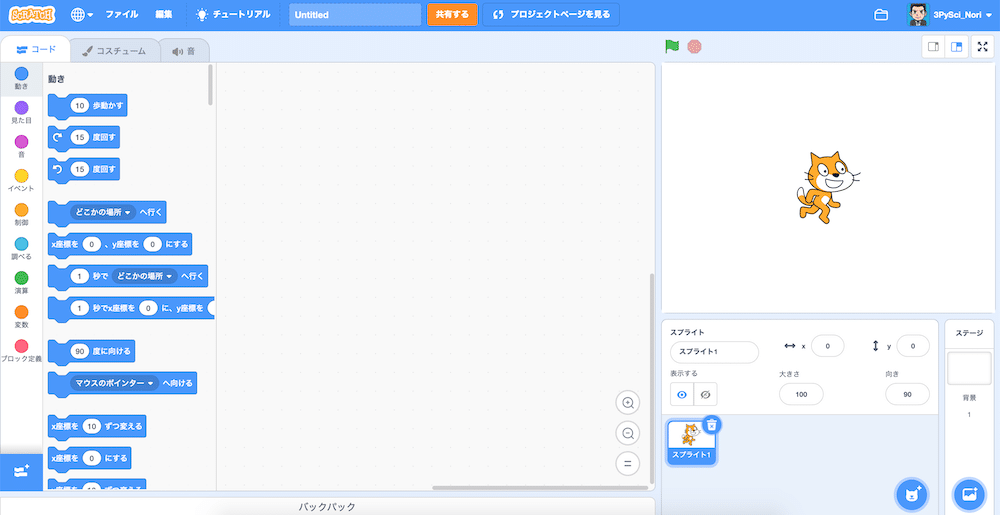Open the チュートリアル tutorials
This screenshot has height=515, width=1000.
(233, 14)
